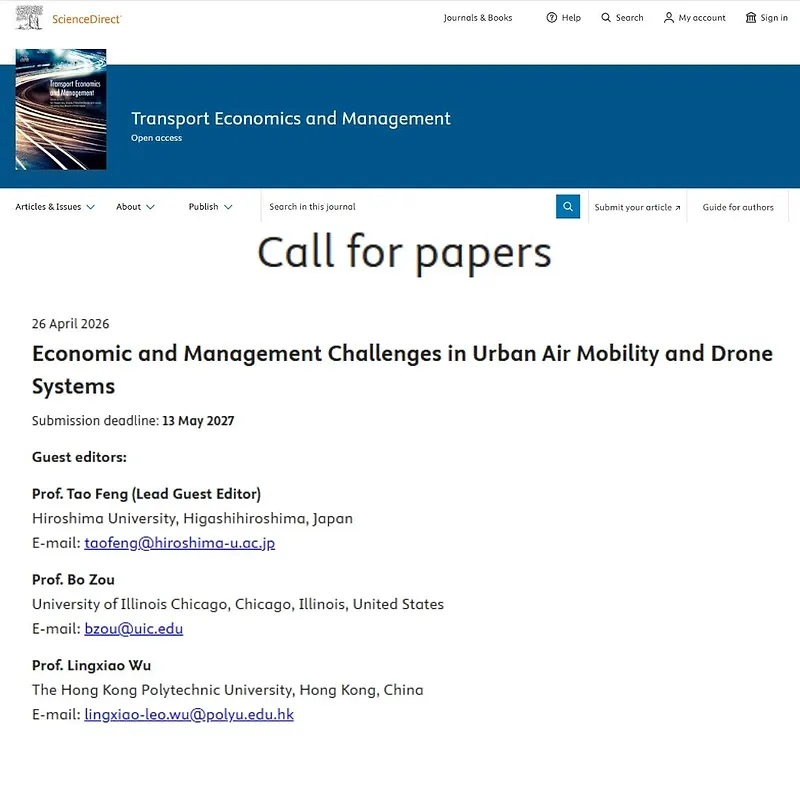
Task: Open the Search text in top navigation
Action: click(x=630, y=18)
